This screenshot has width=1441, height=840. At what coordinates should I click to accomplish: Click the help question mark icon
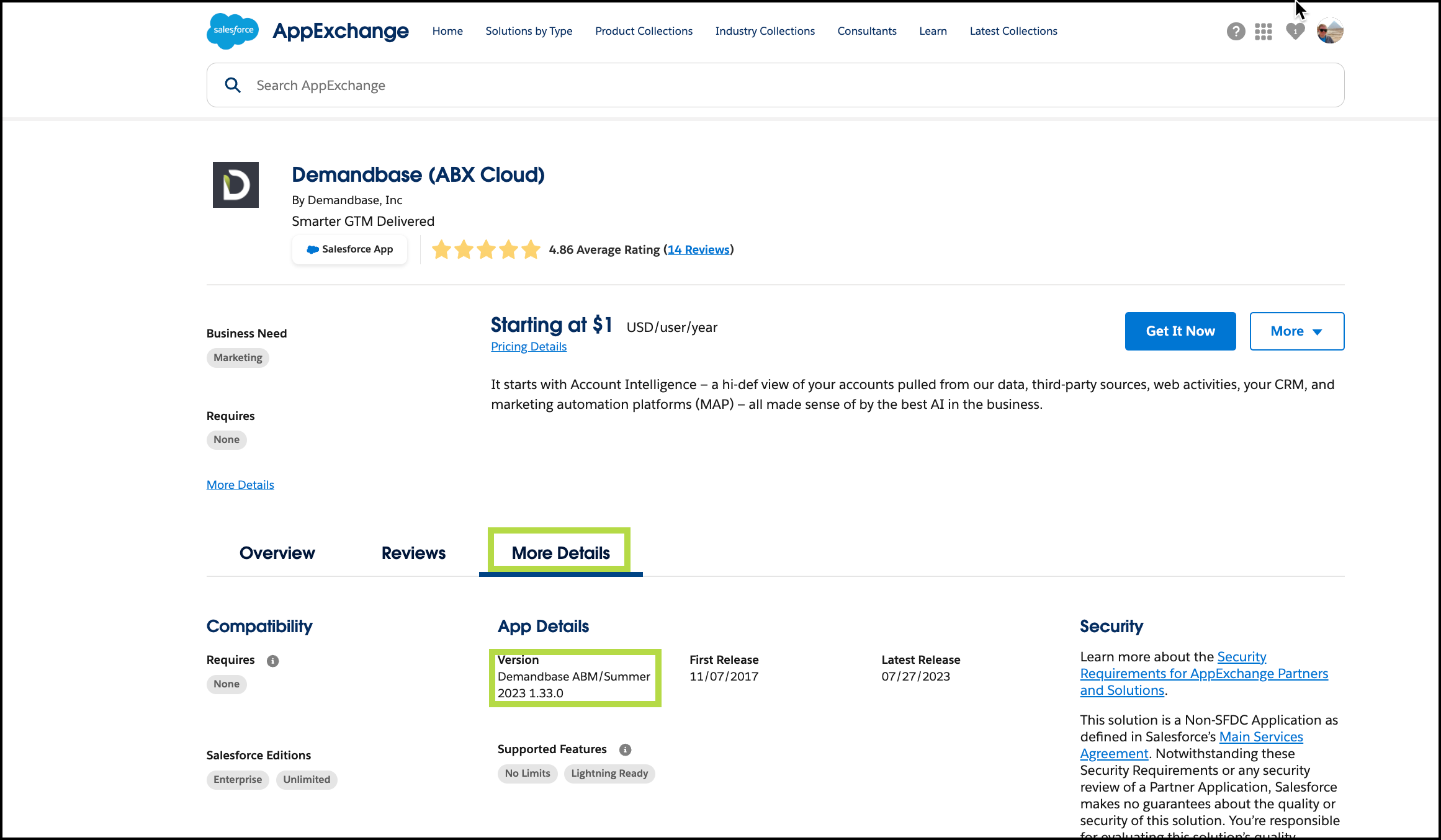[1236, 31]
